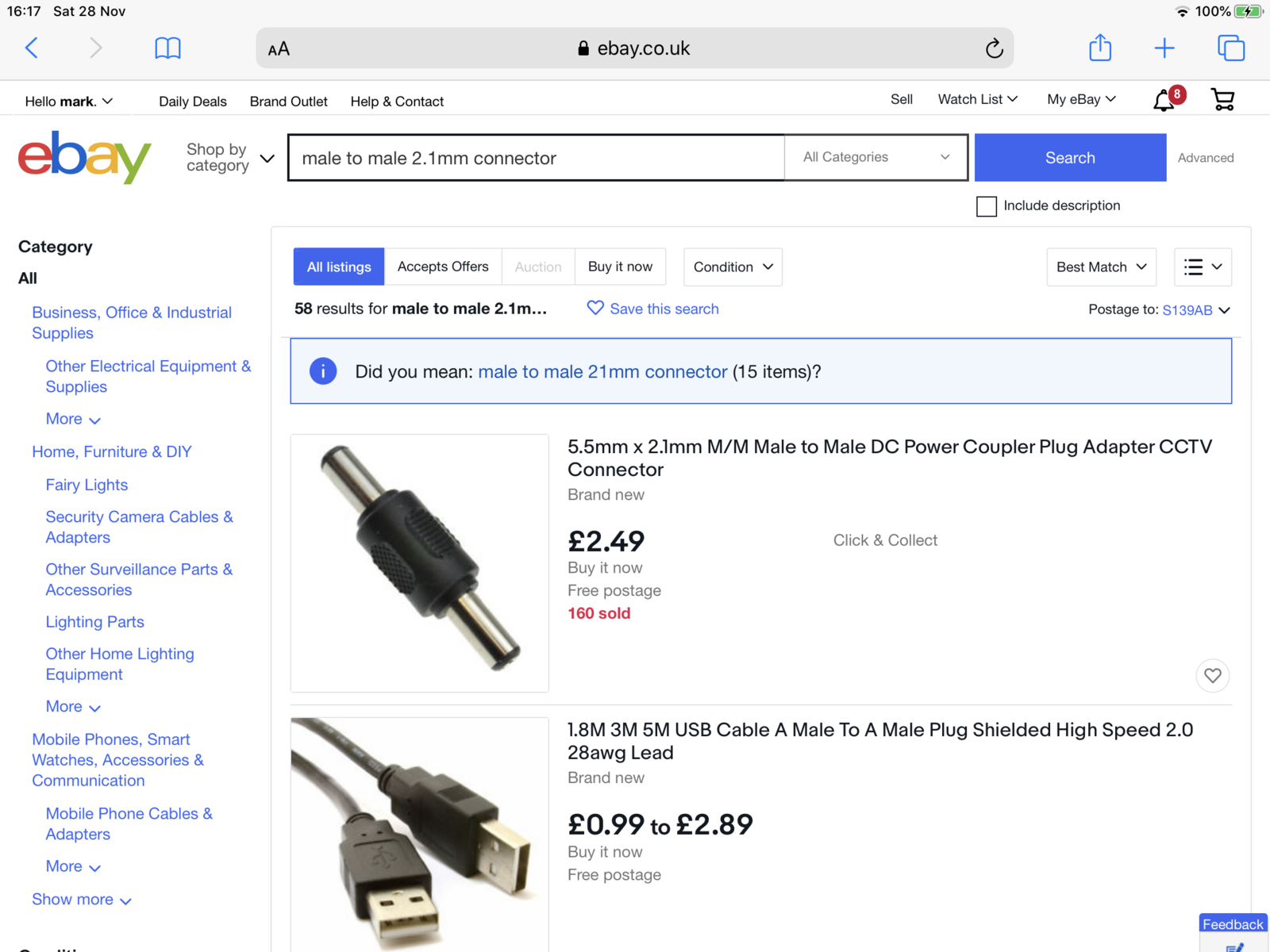Add first item to watch list heart
Image resolution: width=1270 pixels, height=952 pixels.
point(1213,676)
